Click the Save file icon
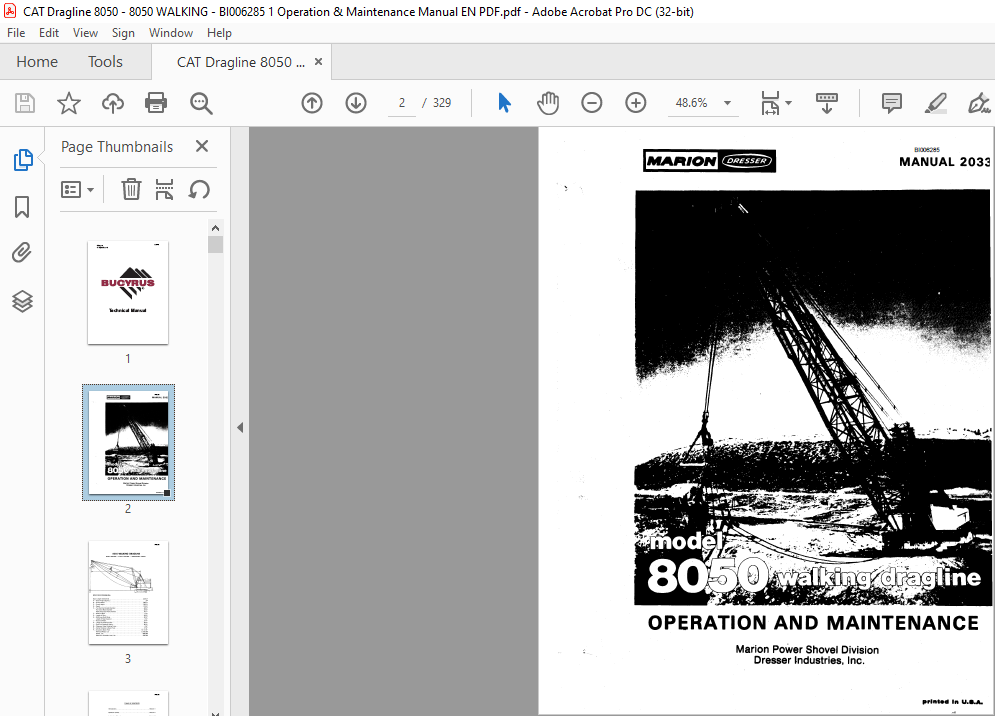The height and width of the screenshot is (716, 995). point(25,103)
